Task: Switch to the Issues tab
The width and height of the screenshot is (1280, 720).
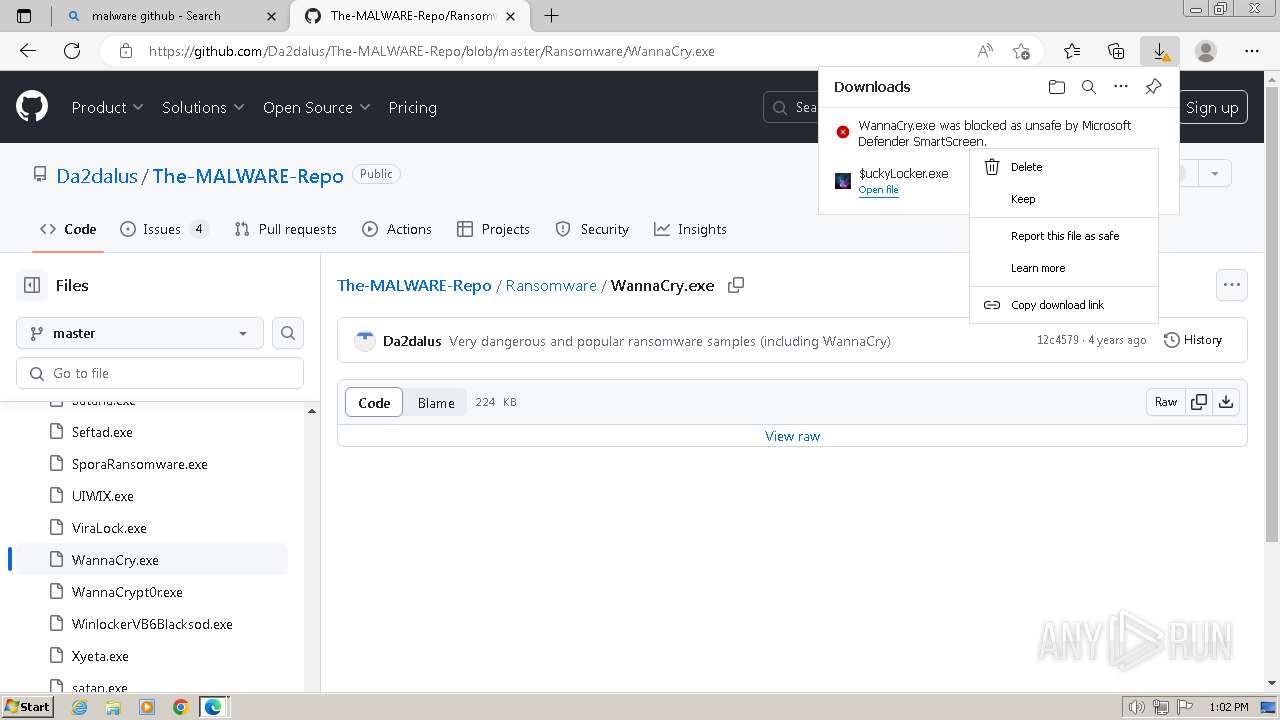Action: (x=164, y=229)
